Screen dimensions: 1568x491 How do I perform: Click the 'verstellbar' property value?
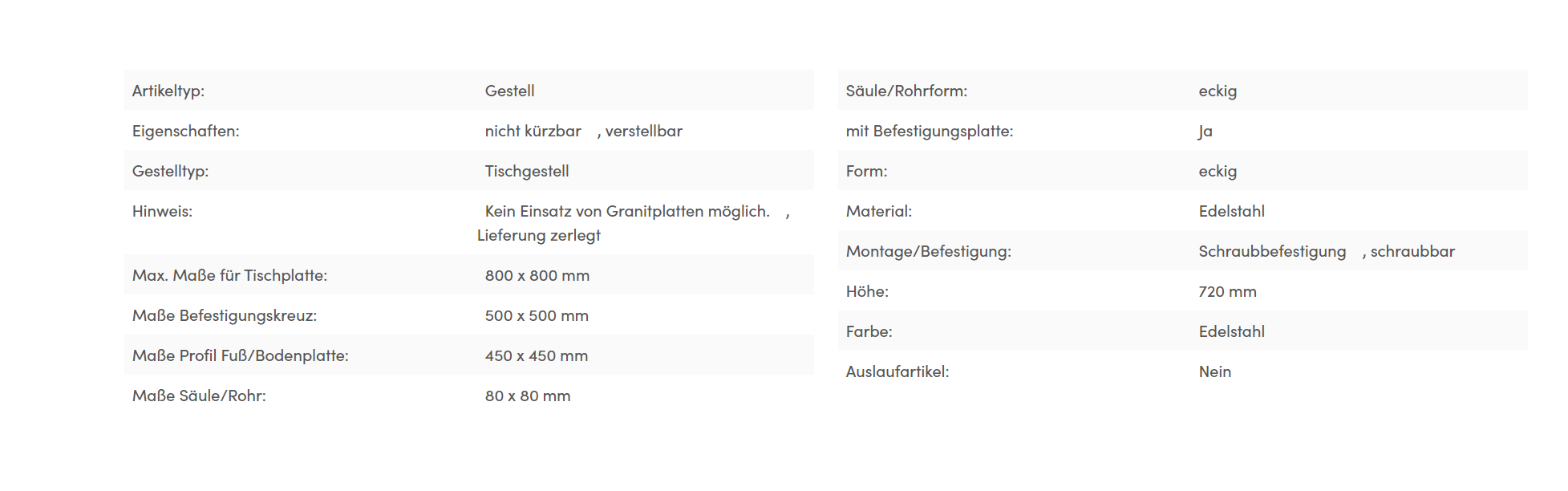point(643,131)
